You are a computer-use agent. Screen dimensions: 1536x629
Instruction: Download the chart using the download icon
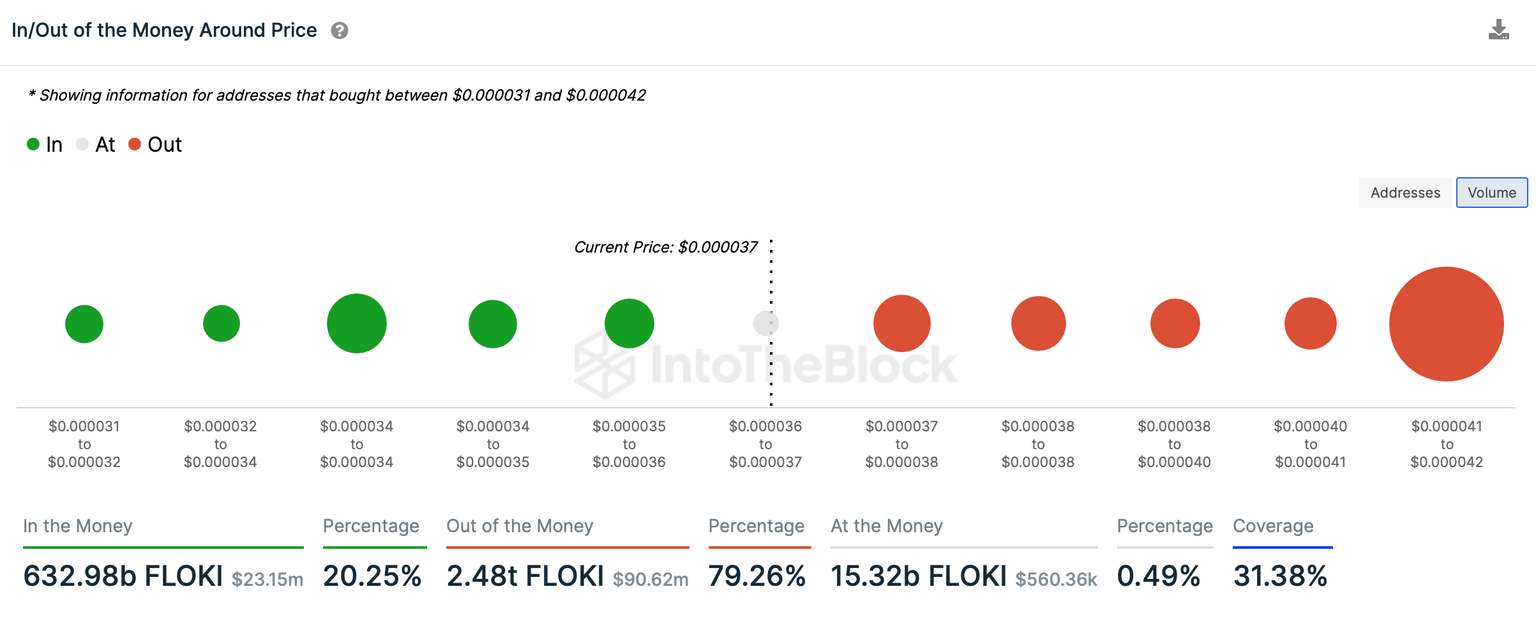click(1498, 29)
